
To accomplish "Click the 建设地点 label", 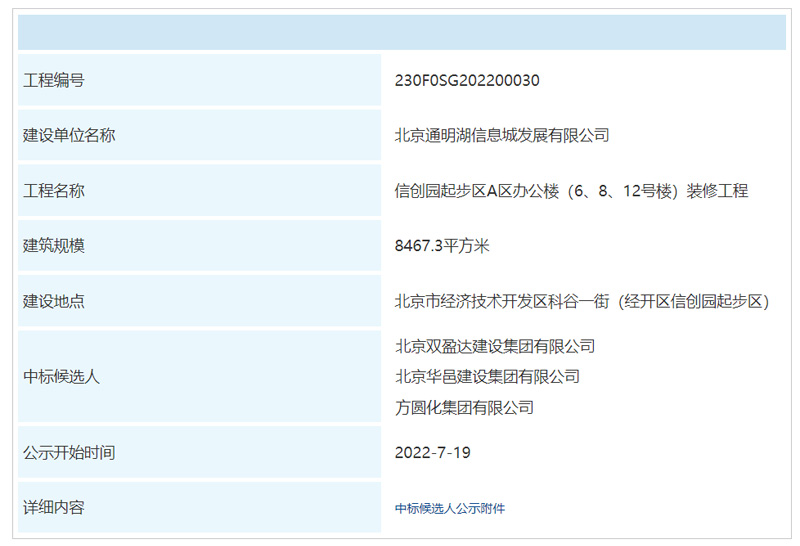I will click(54, 301).
